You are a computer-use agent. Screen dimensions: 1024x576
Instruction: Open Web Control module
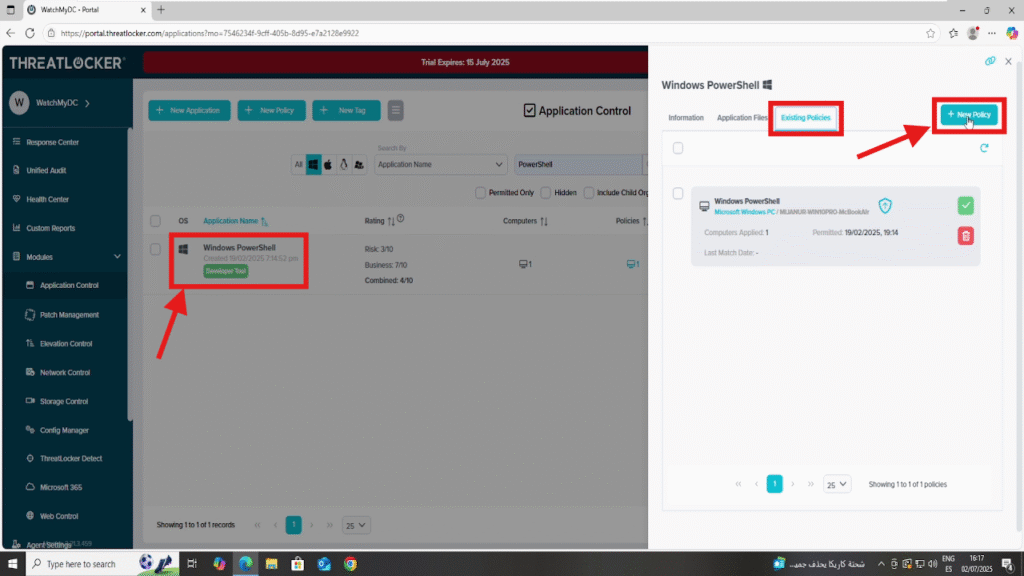click(x=59, y=516)
